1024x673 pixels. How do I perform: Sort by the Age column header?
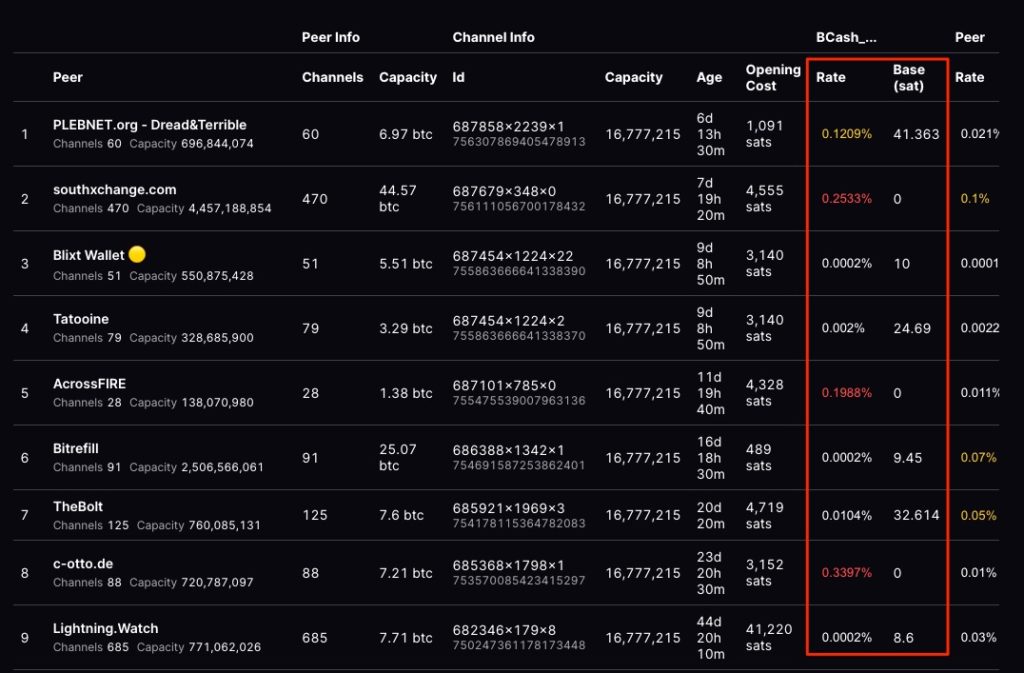coord(709,77)
